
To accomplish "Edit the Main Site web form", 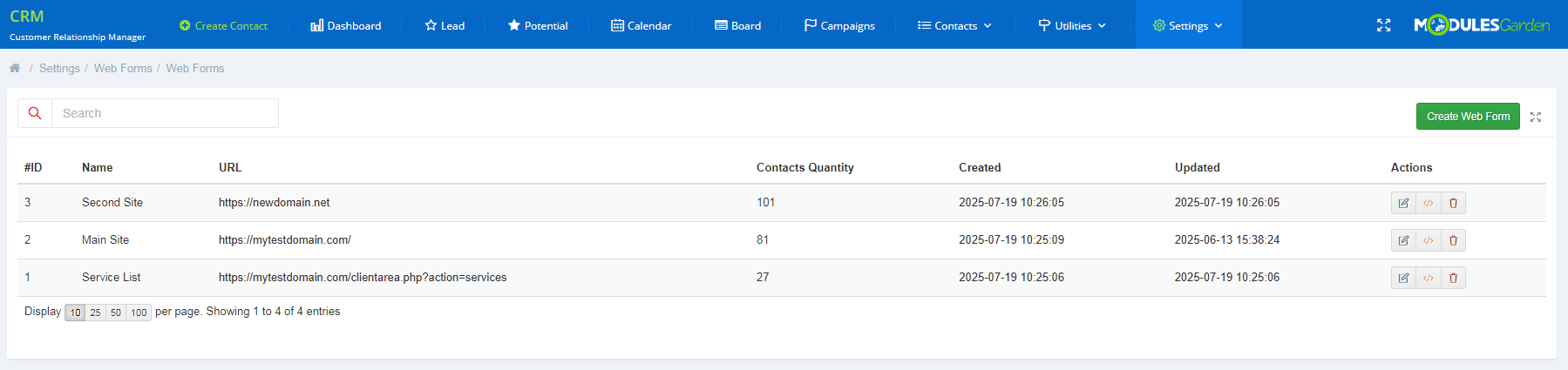I will pyautogui.click(x=1403, y=240).
